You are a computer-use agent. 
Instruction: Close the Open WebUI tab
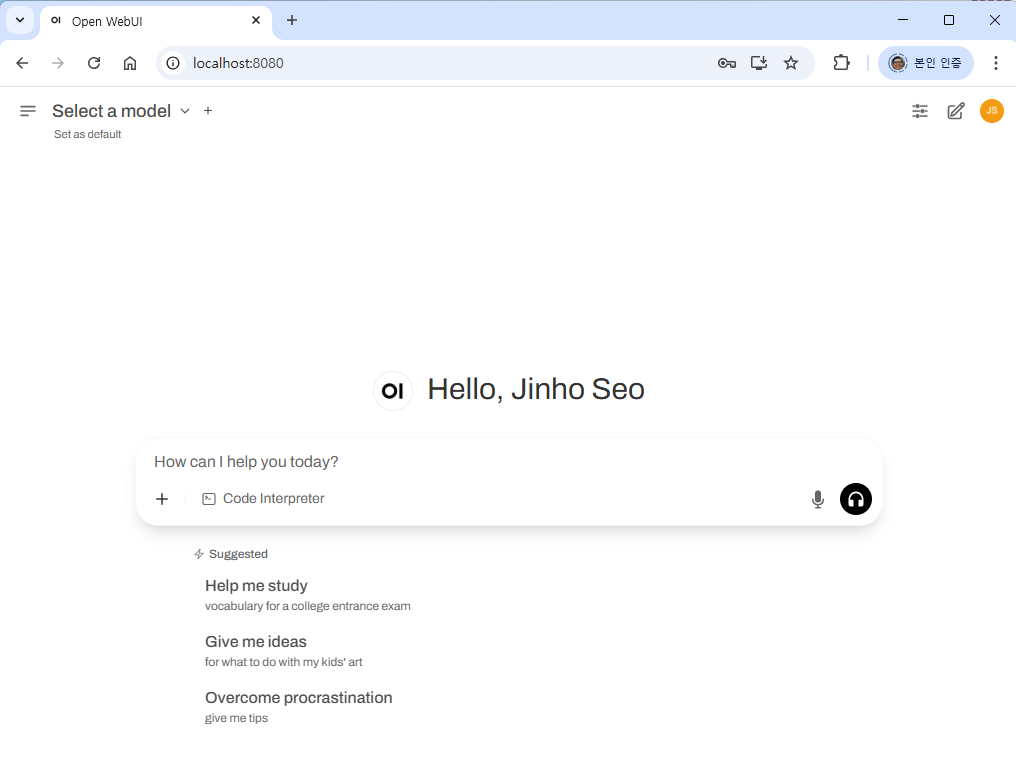coord(256,21)
